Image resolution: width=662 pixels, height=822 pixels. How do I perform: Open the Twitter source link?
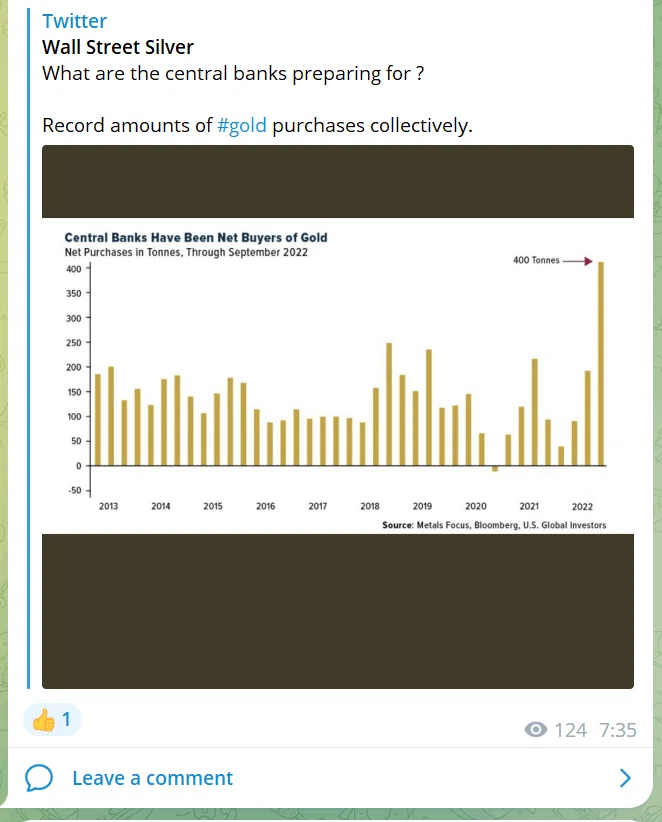74,21
